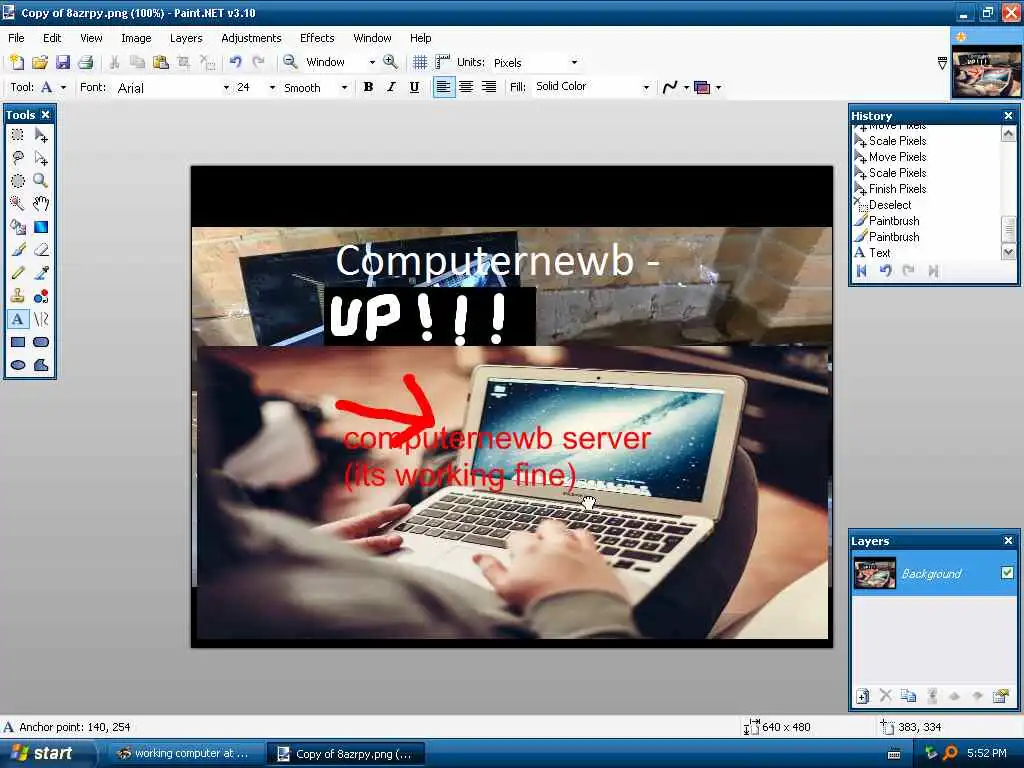The height and width of the screenshot is (768, 1024).
Task: Set text alignment to right
Action: pyautogui.click(x=489, y=87)
